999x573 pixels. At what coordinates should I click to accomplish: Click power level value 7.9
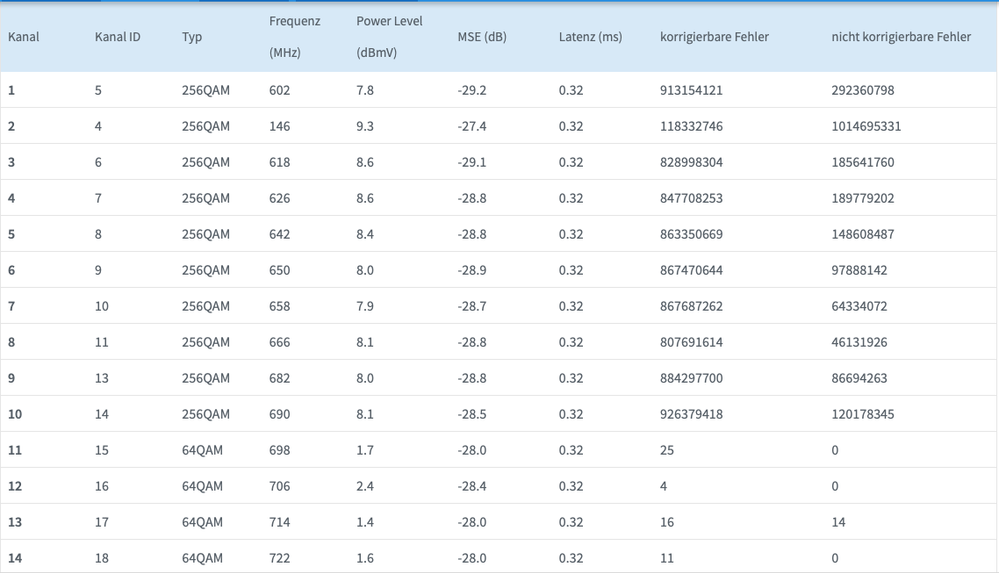(x=365, y=307)
